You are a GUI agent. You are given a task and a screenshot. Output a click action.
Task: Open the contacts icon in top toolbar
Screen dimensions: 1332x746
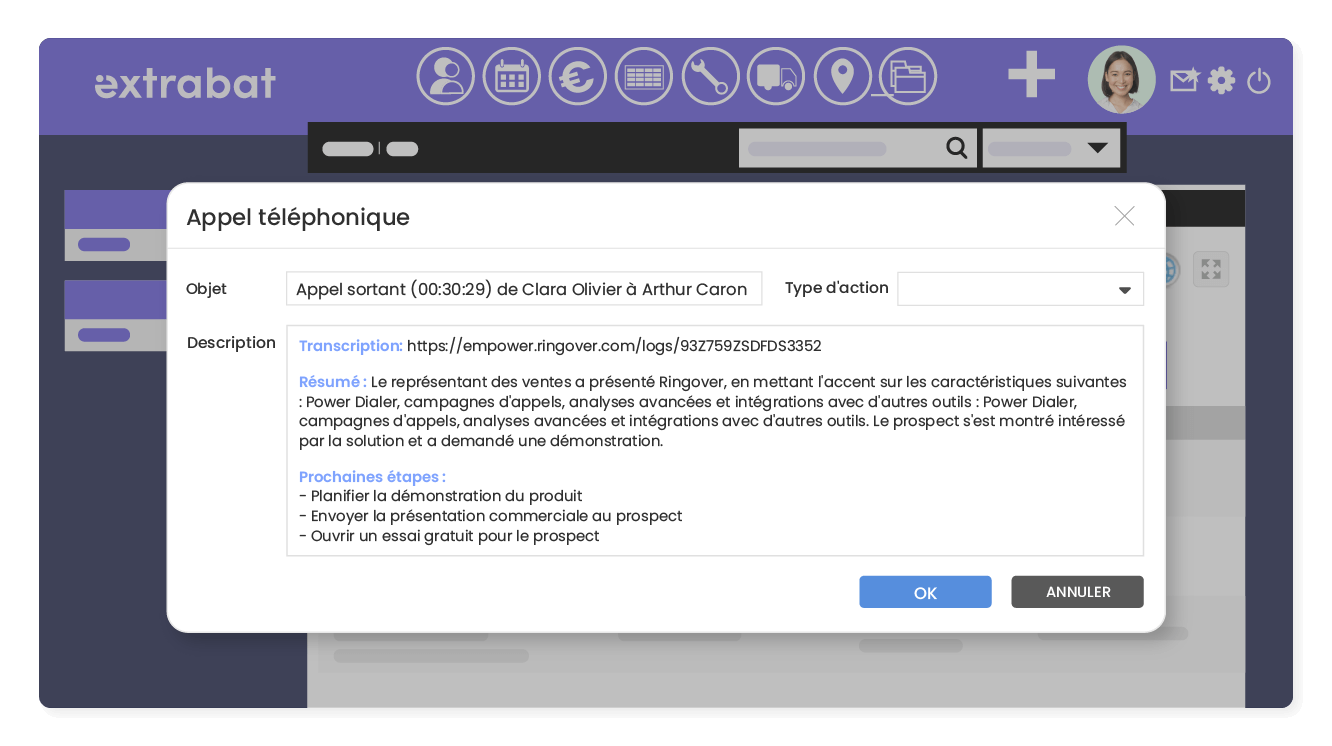click(x=445, y=77)
